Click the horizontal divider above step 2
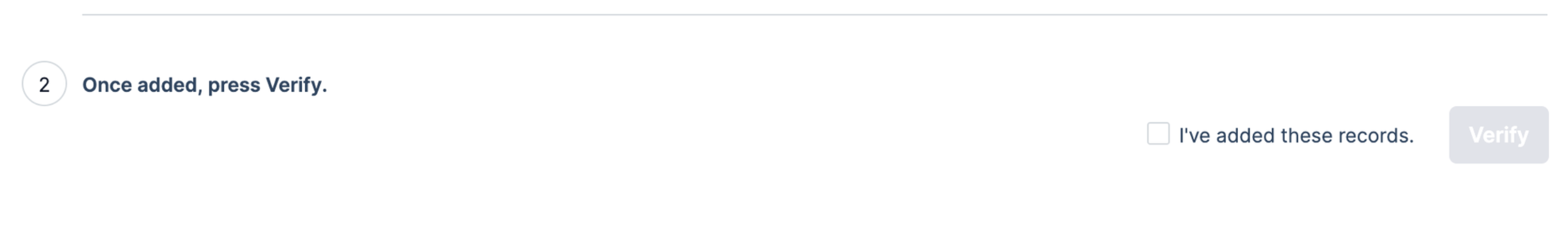Screen dimensions: 1568x239 click(815, 14)
